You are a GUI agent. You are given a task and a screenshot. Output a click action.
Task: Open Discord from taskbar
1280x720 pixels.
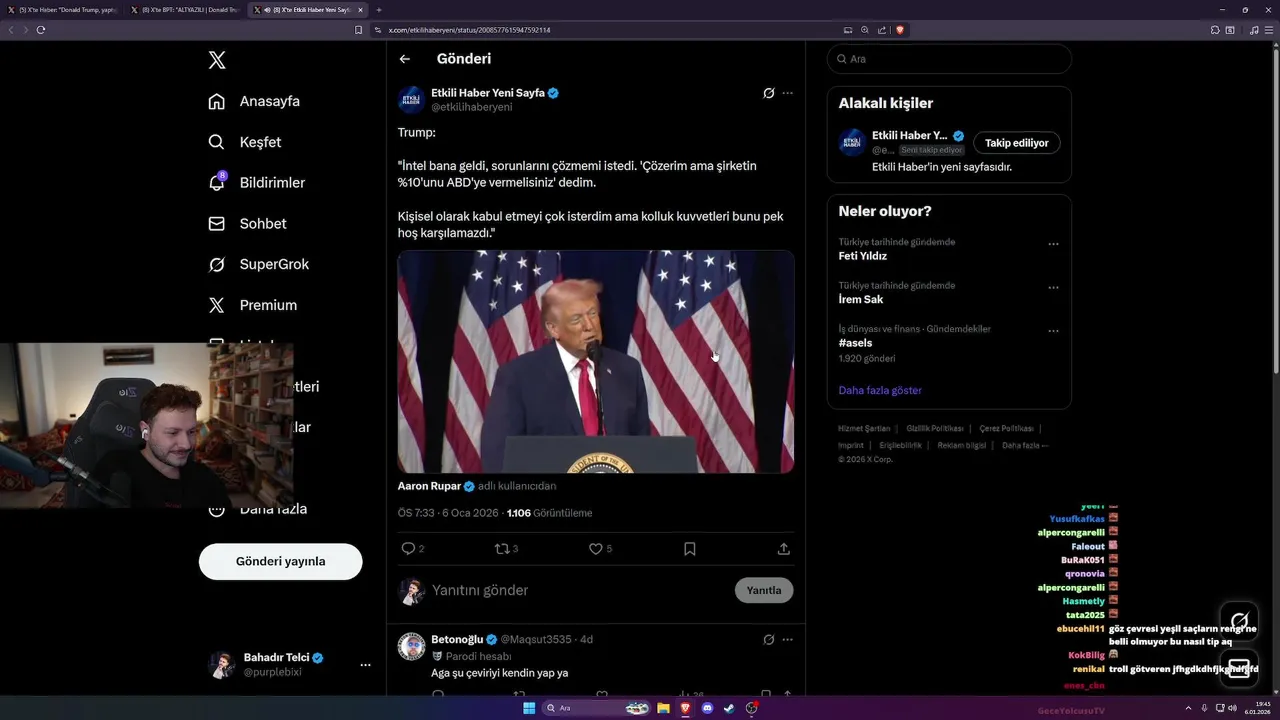click(x=707, y=708)
